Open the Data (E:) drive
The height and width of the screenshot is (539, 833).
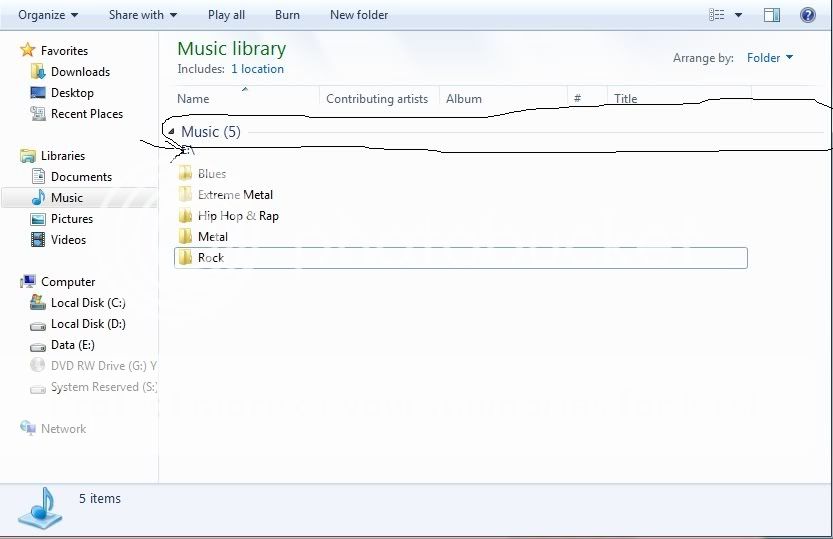pyautogui.click(x=73, y=345)
